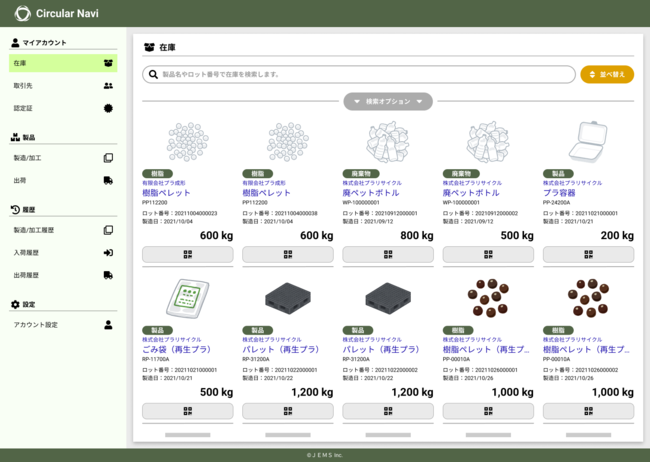Select 製造/加工履歴 in the history section

click(x=35, y=230)
